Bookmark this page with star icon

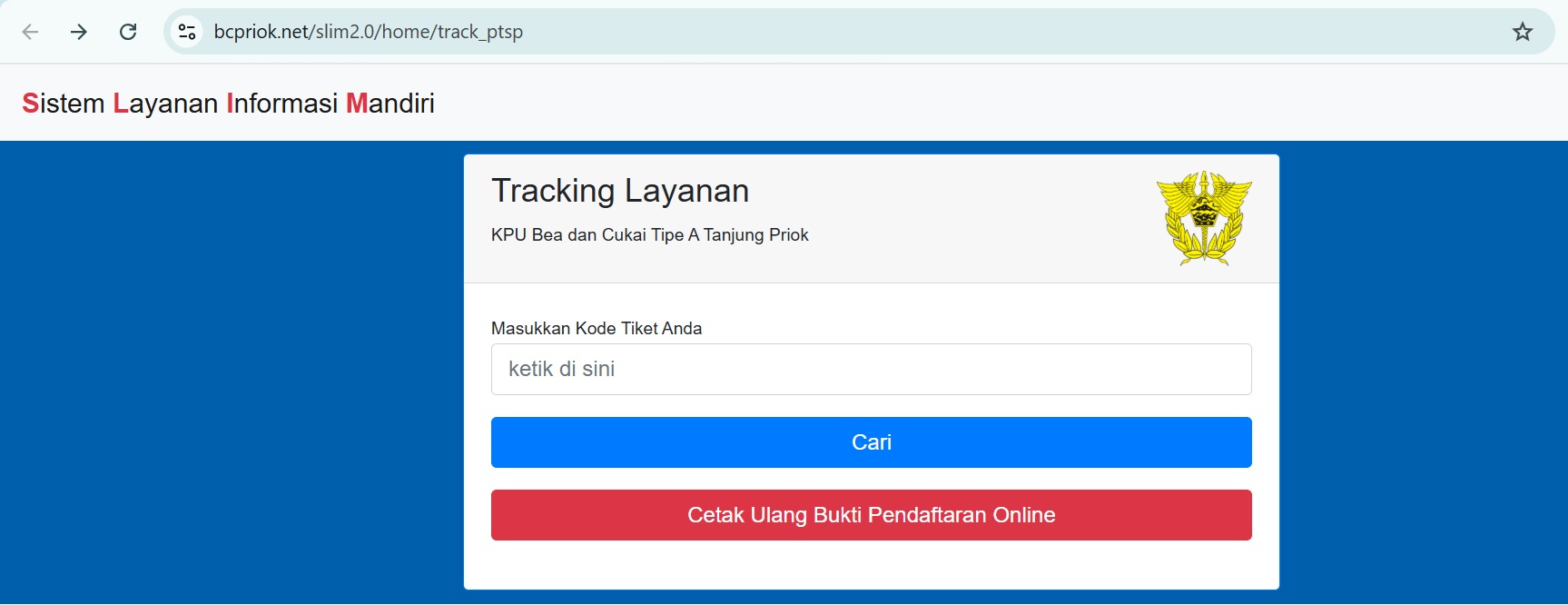click(x=1523, y=32)
